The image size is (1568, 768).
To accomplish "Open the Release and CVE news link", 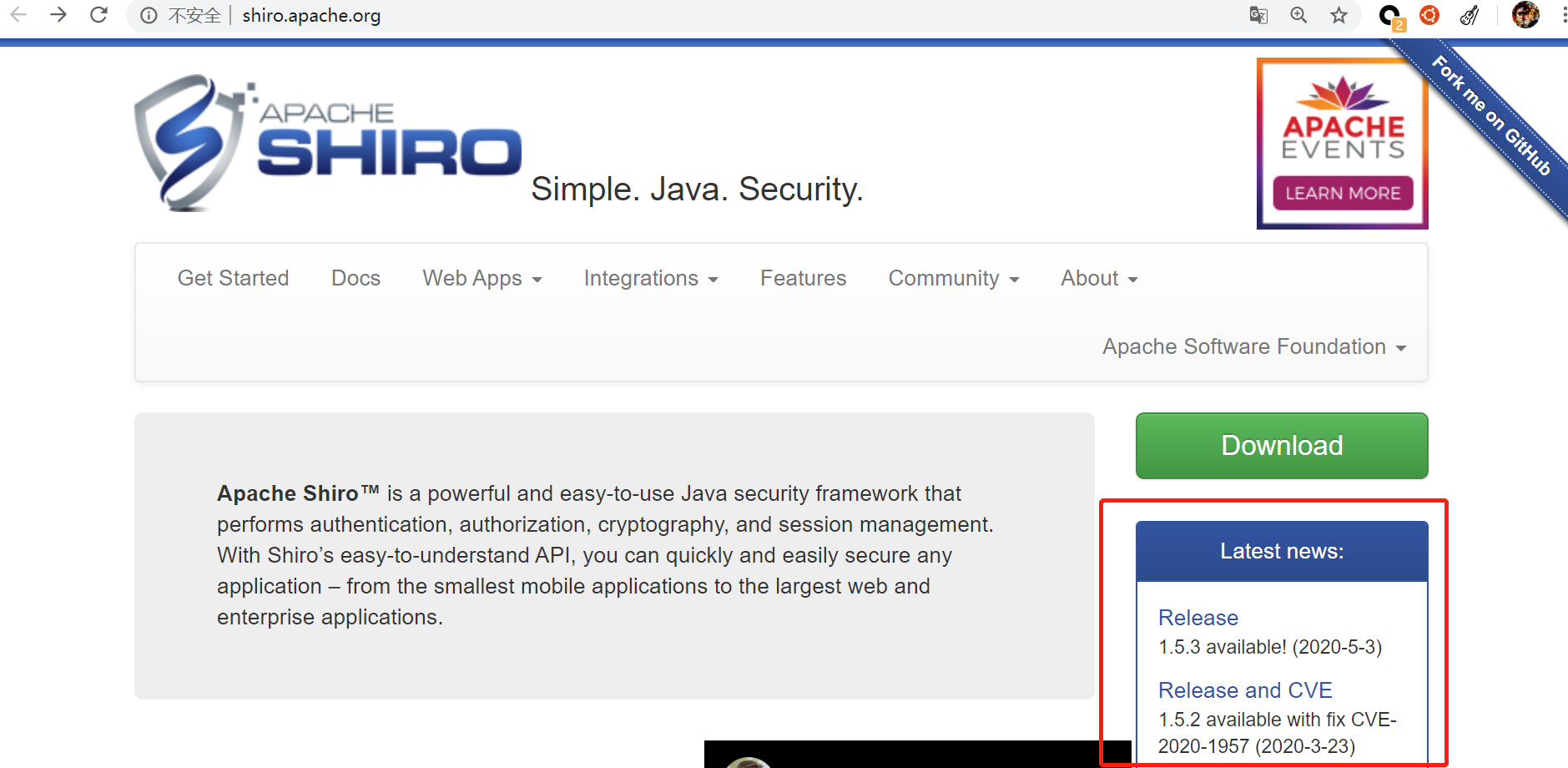I will click(1245, 690).
